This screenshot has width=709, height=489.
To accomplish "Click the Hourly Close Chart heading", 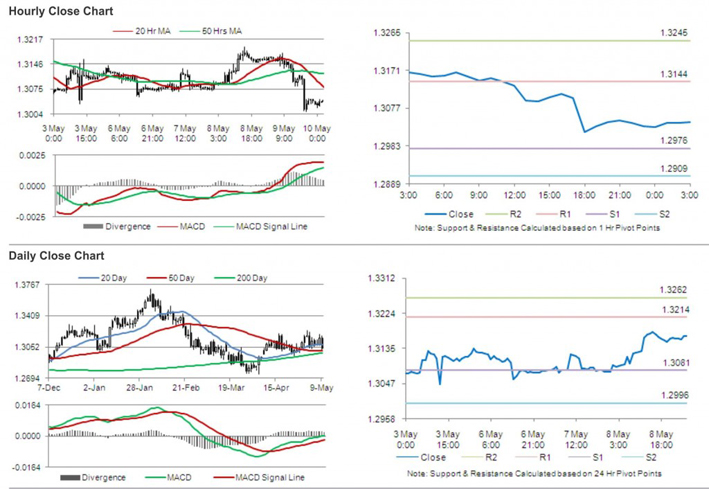I will tap(61, 11).
